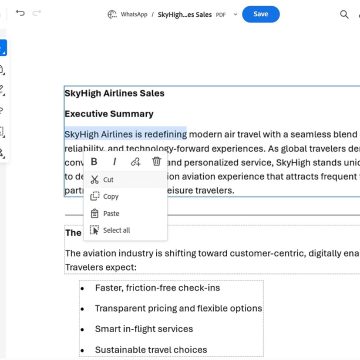360x360 pixels.
Task: Expand the file name dropdown chevron
Action: click(x=235, y=14)
